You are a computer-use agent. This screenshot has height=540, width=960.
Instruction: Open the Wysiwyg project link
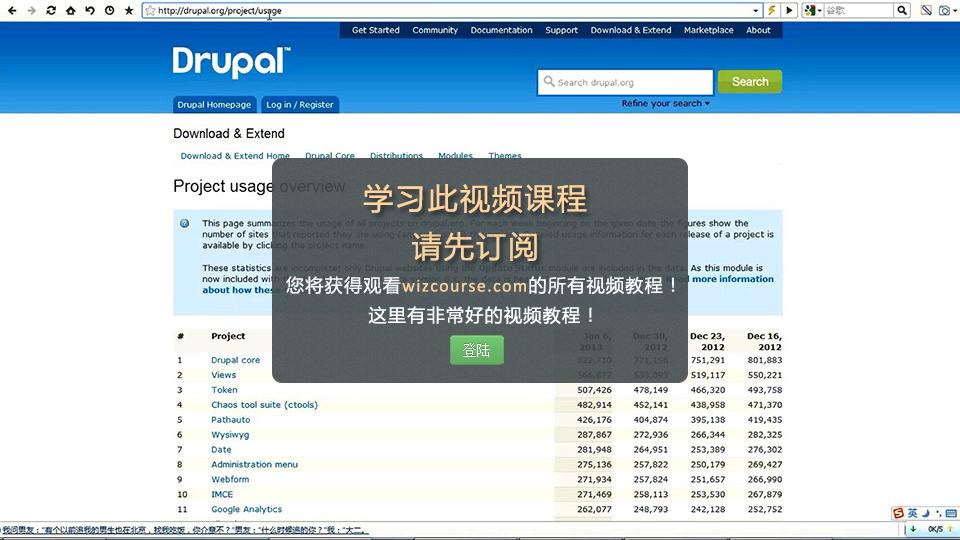(x=230, y=435)
